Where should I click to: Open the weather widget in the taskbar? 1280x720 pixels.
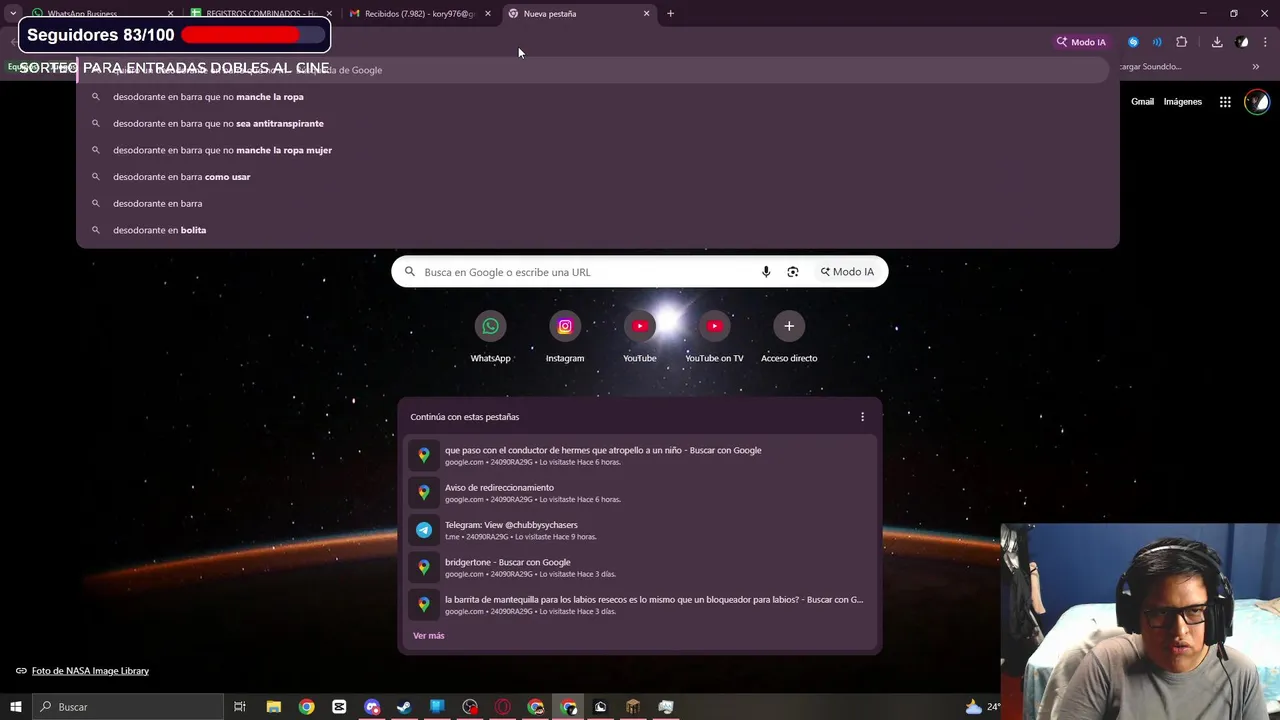(x=982, y=707)
